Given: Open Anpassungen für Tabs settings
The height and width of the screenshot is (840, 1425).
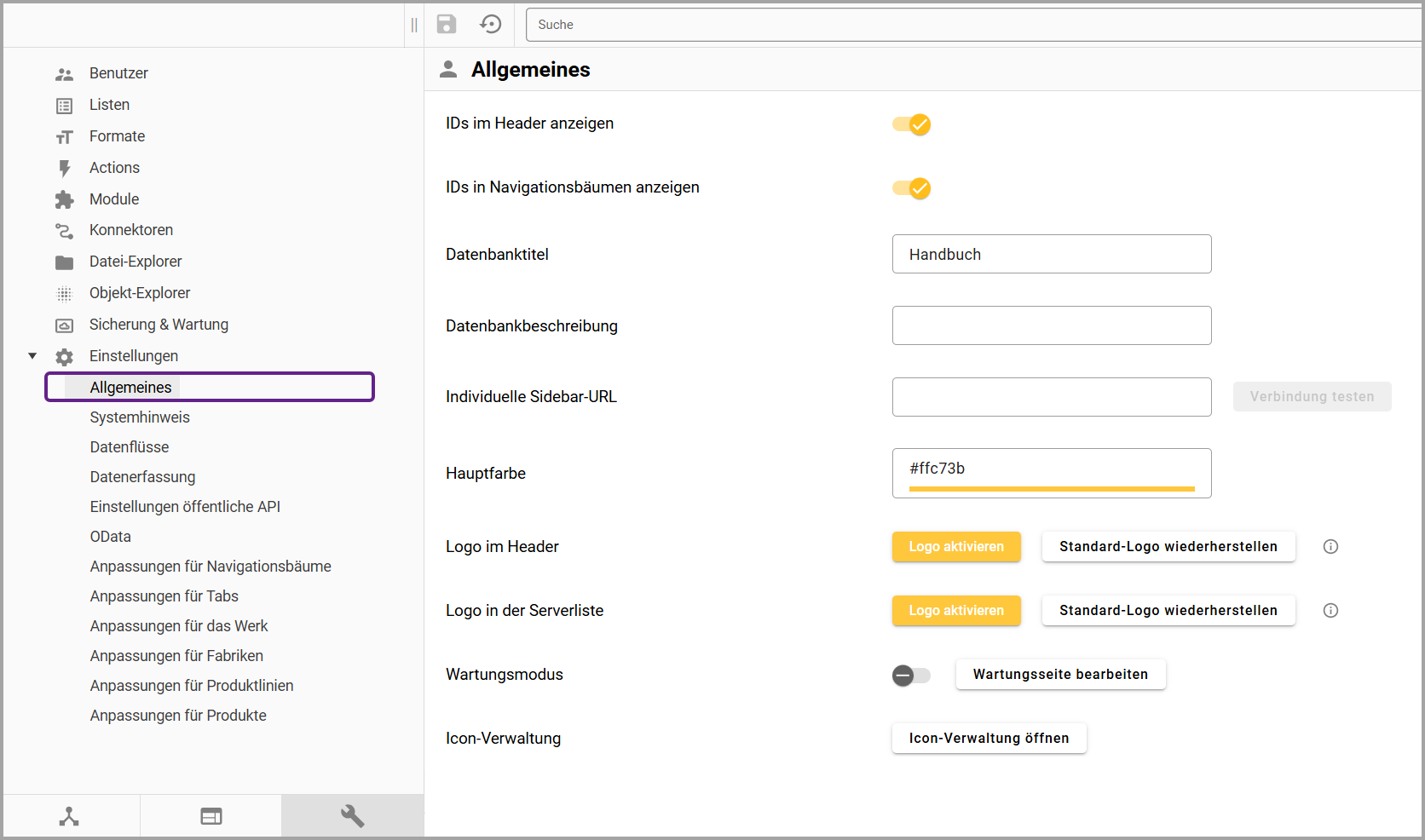Looking at the screenshot, I should tap(164, 596).
